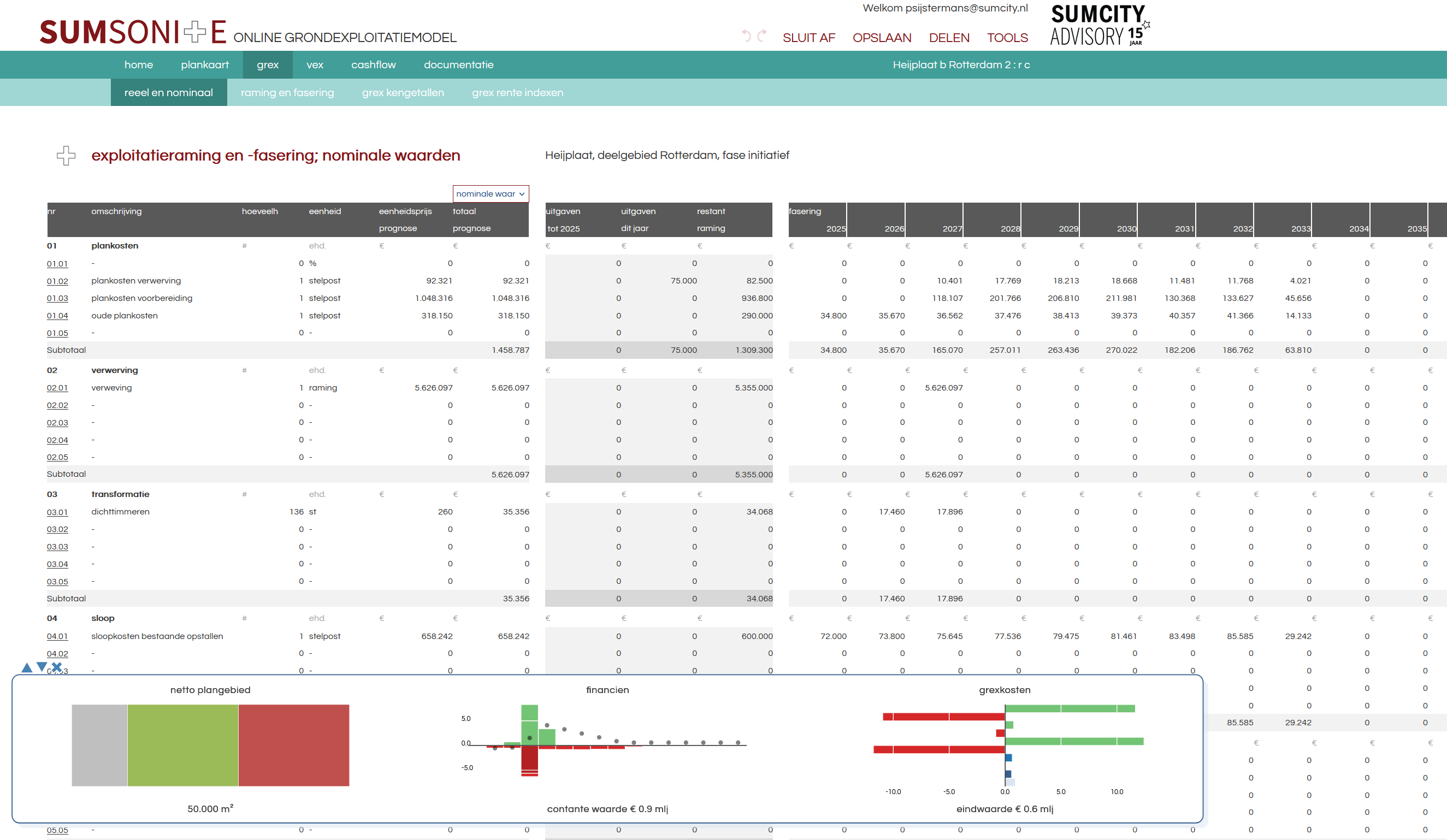Open row link 04.01 sloopkosten
Screen dimensions: 1447x840
[x=57, y=636]
